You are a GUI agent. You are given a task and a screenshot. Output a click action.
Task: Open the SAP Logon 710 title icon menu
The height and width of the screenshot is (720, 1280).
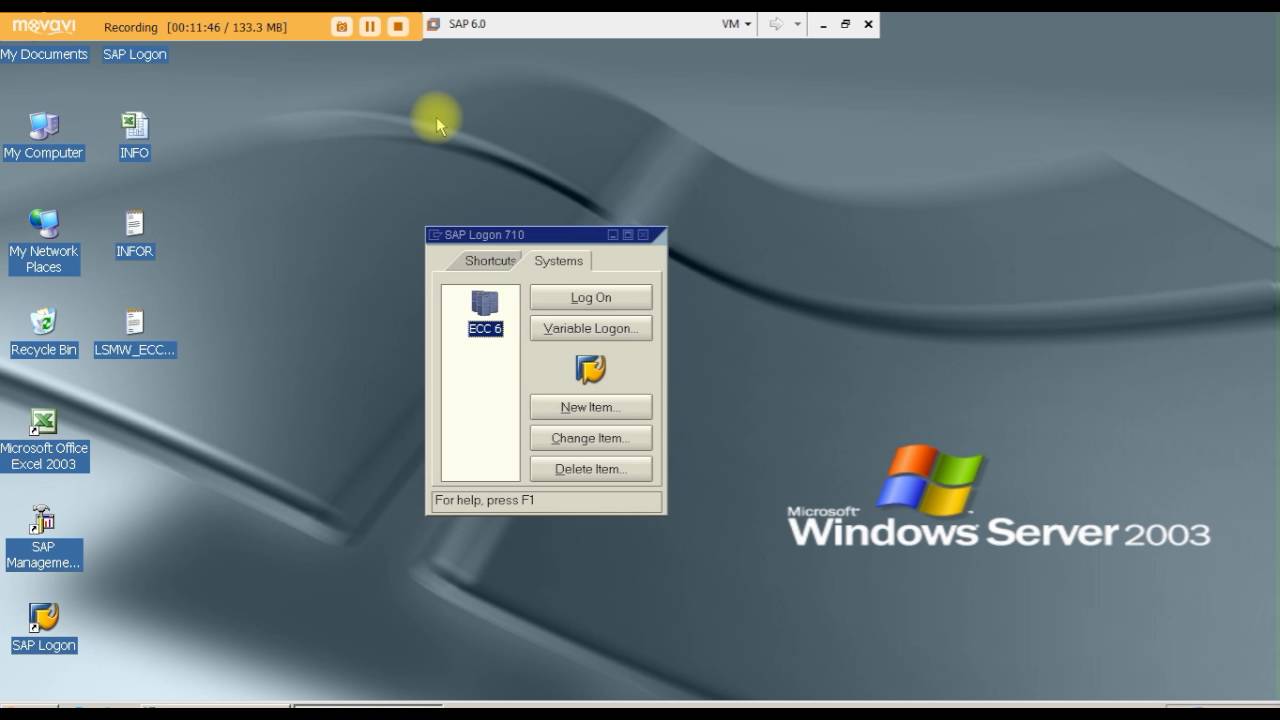(435, 235)
